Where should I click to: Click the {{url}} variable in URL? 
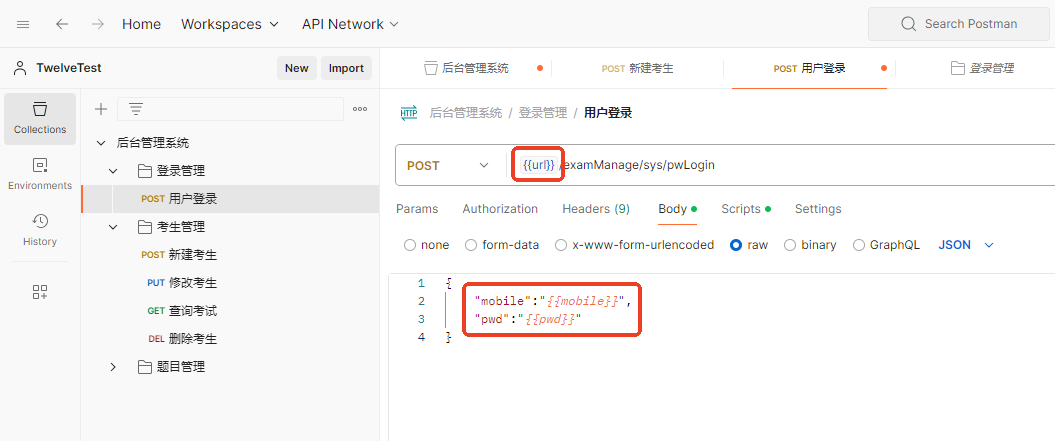pyautogui.click(x=538, y=165)
